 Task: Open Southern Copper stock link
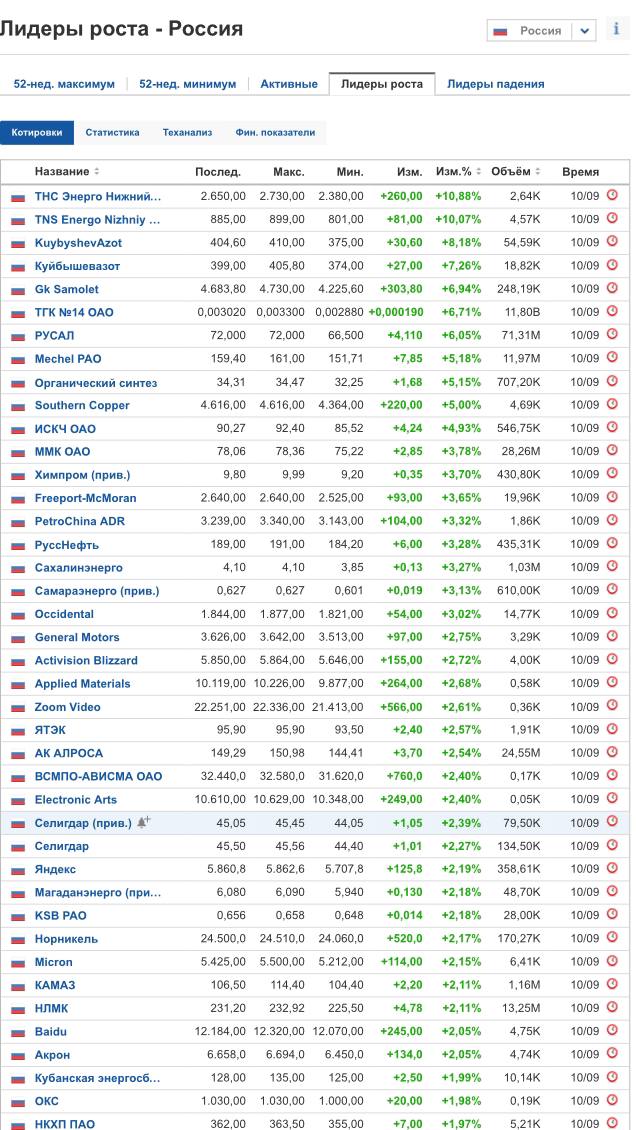(x=82, y=405)
